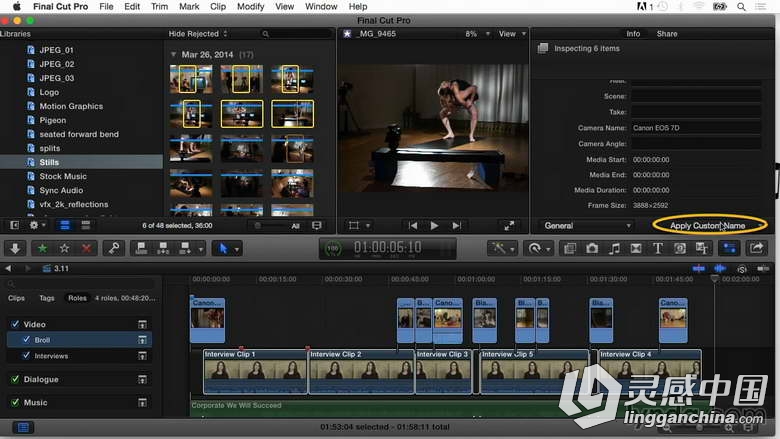Toggle viewer full screen playback icon
The width and height of the screenshot is (780, 439).
[509, 226]
